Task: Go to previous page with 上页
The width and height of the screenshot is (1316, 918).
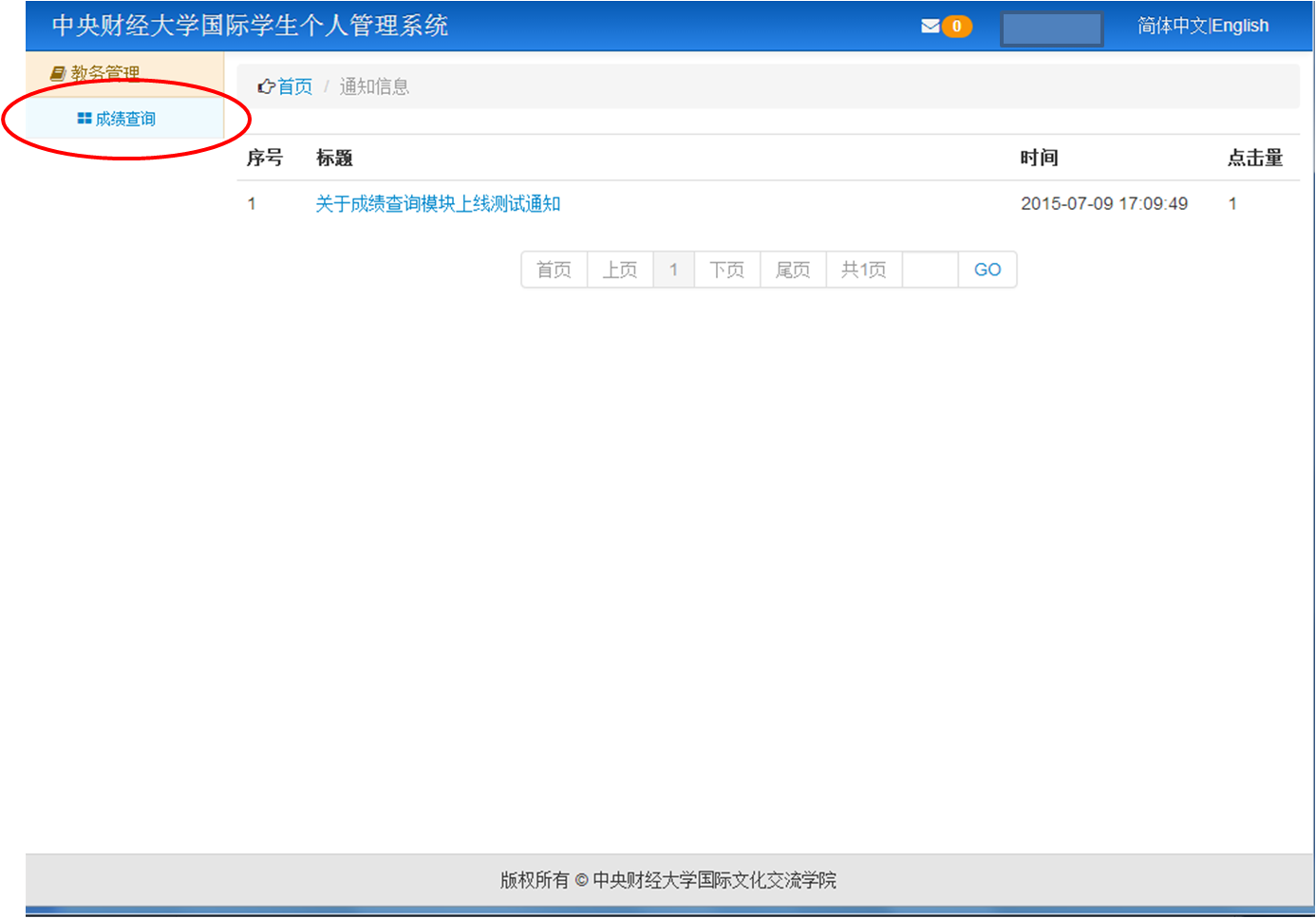Action: [x=620, y=270]
